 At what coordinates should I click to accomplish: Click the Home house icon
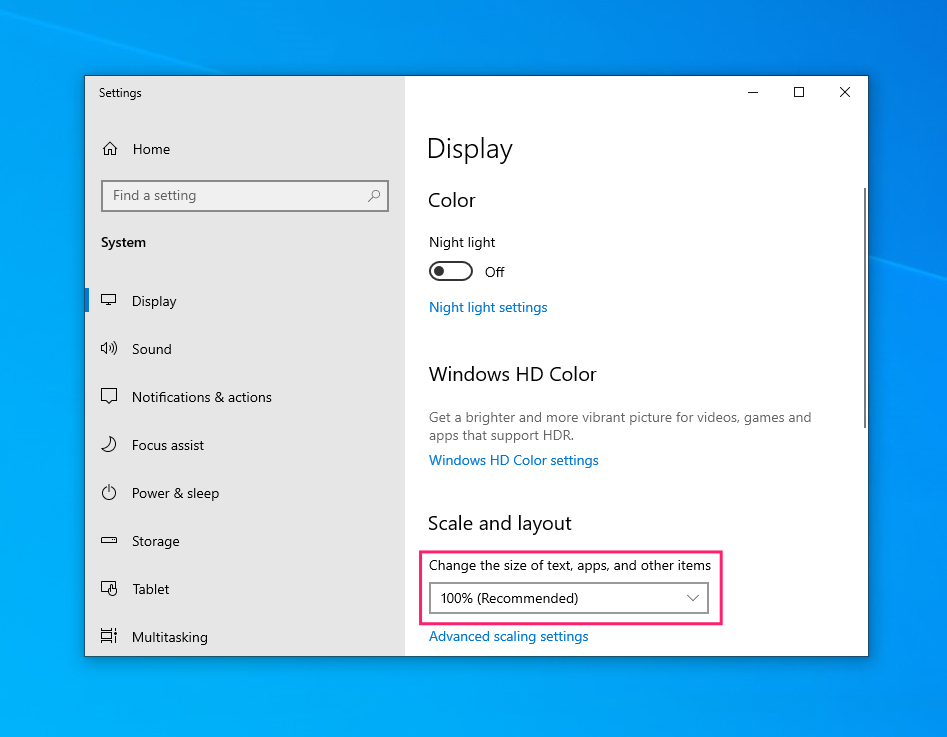pos(110,149)
